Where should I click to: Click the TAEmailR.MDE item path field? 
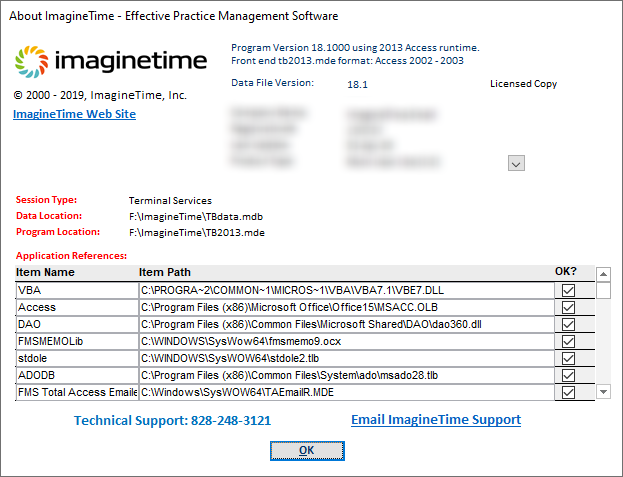click(x=347, y=392)
